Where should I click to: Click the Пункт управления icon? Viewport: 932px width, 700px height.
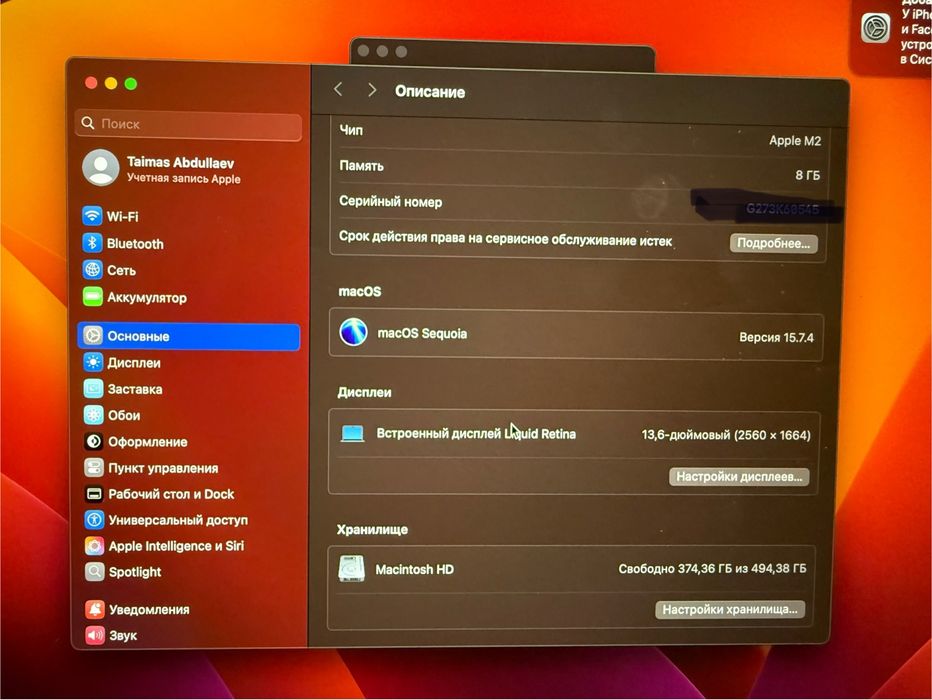(x=94, y=468)
